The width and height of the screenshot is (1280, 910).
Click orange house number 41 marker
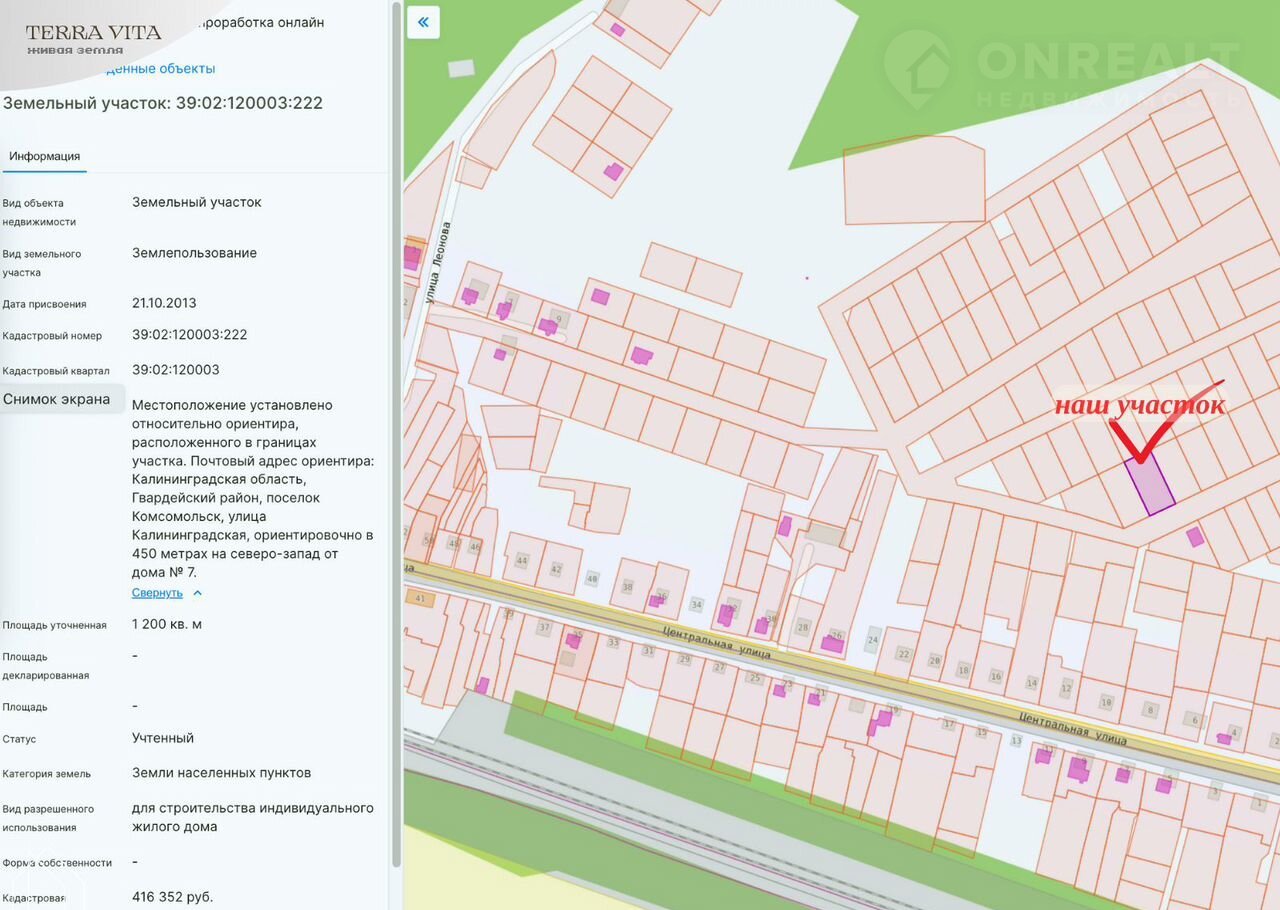click(419, 599)
